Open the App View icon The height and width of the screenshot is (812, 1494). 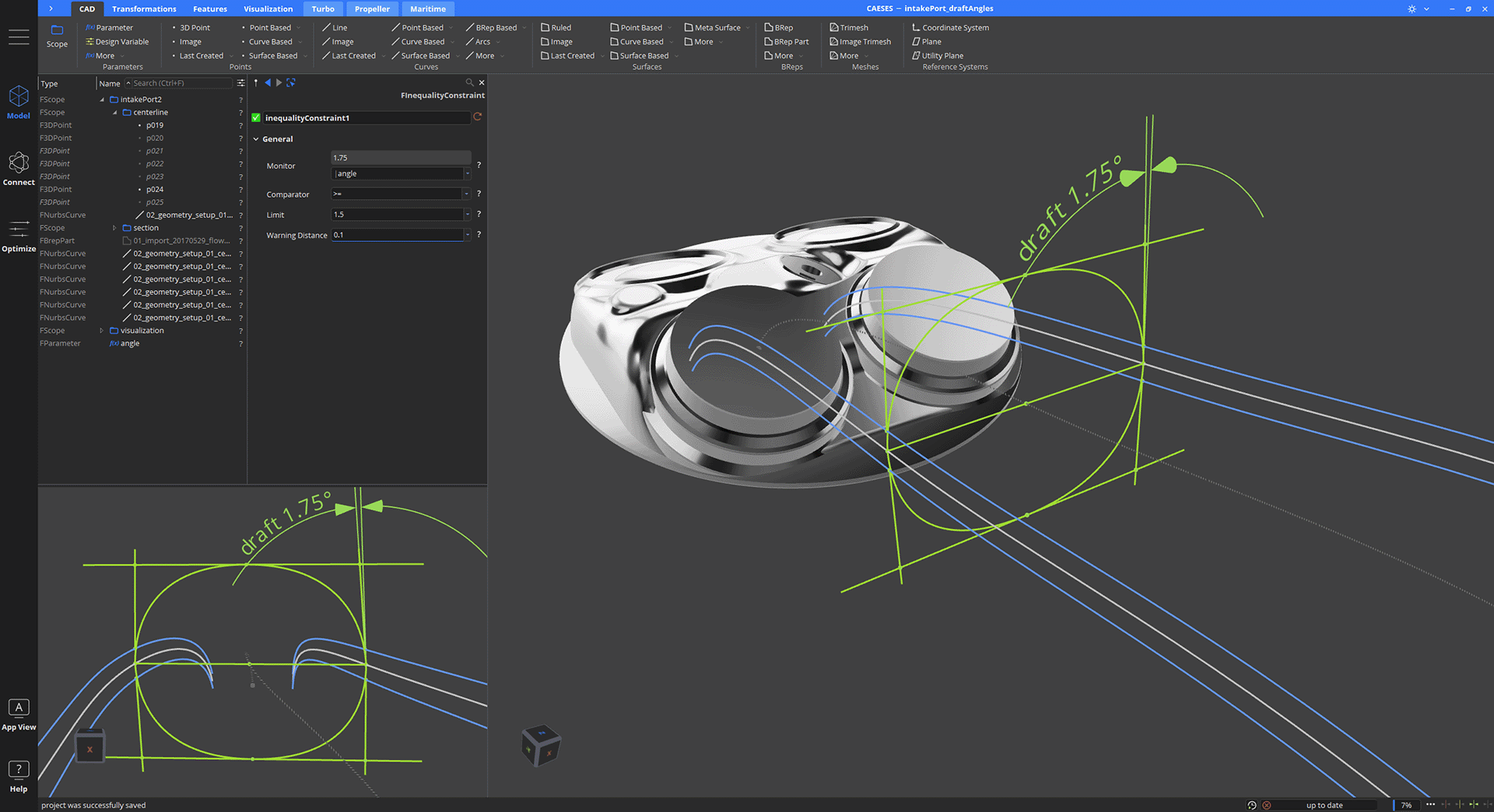click(x=19, y=707)
